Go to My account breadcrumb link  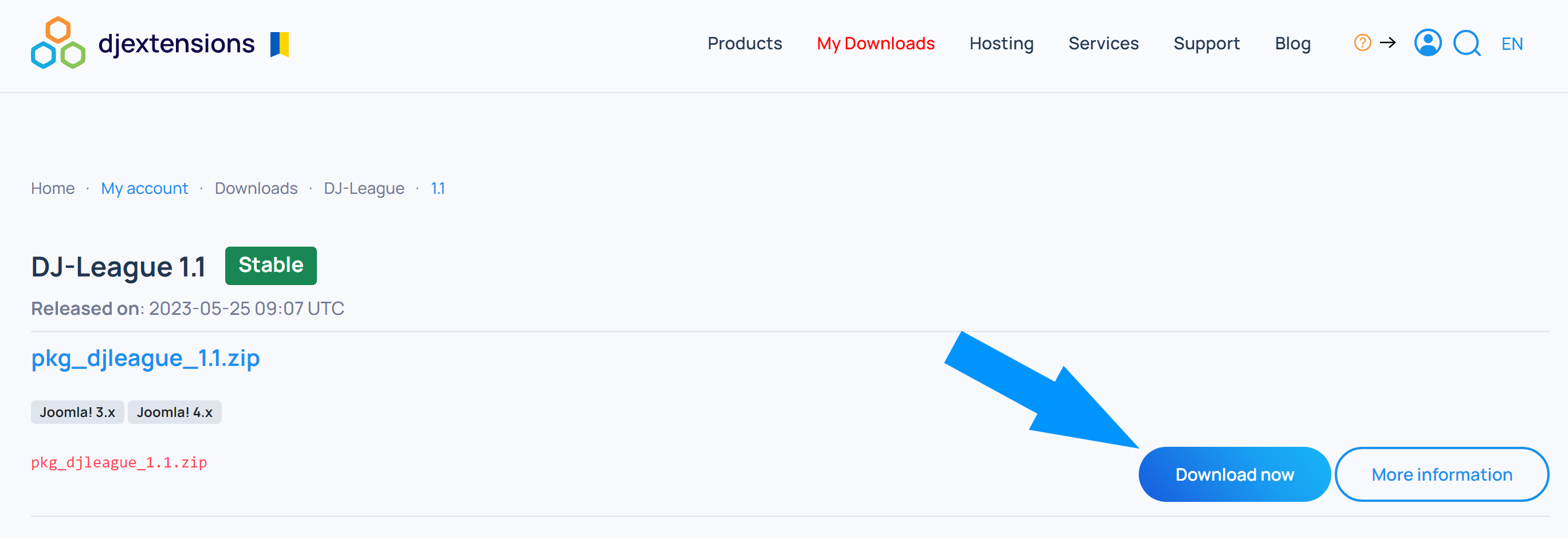[x=144, y=188]
